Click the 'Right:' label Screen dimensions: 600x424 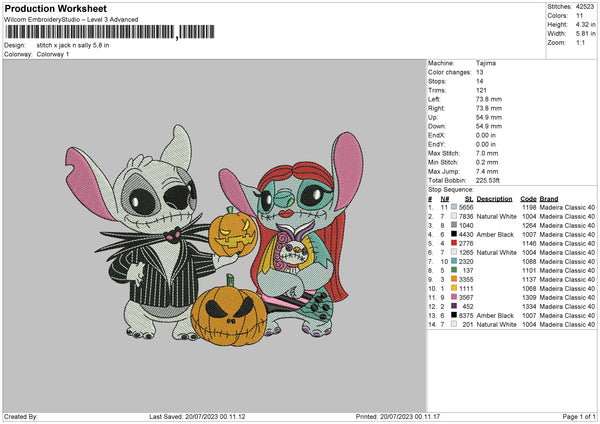[436, 108]
